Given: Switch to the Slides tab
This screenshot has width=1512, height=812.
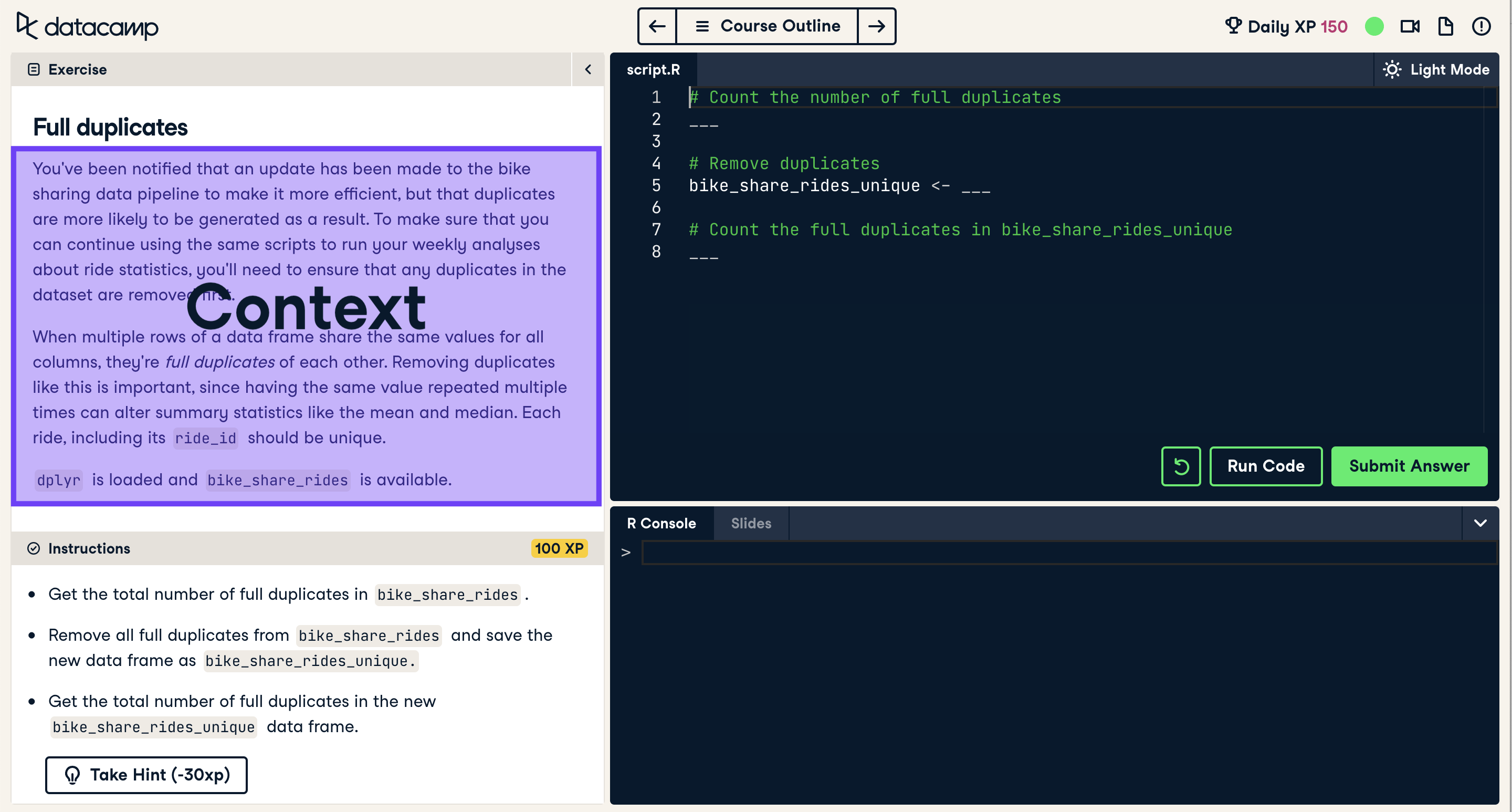Looking at the screenshot, I should [x=751, y=523].
